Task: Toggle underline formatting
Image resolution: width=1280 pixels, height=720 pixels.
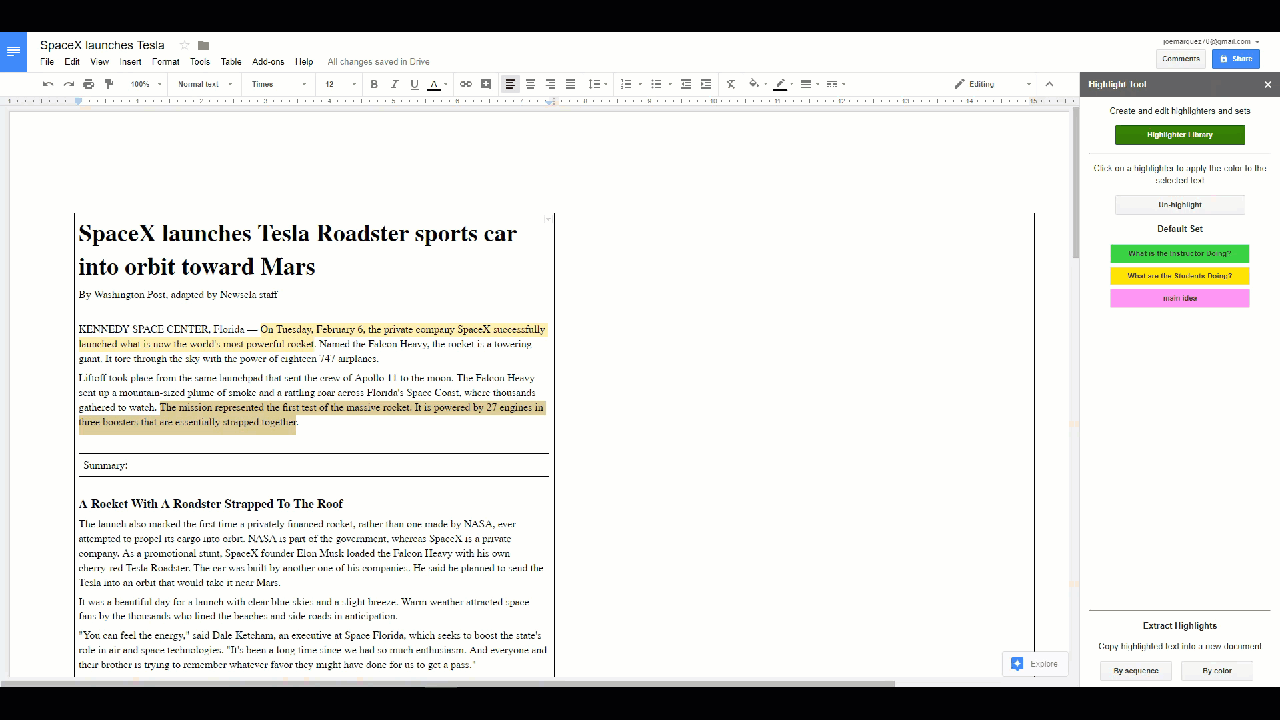Action: (x=414, y=84)
